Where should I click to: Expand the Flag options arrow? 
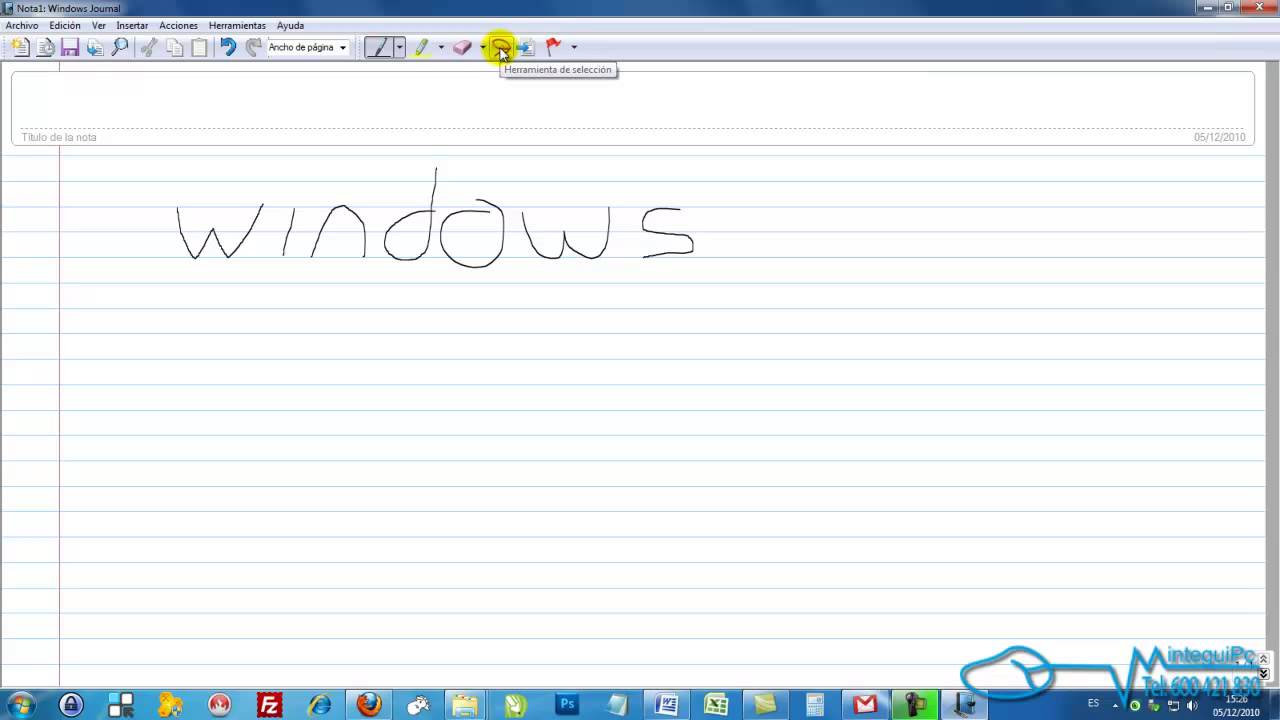[574, 47]
